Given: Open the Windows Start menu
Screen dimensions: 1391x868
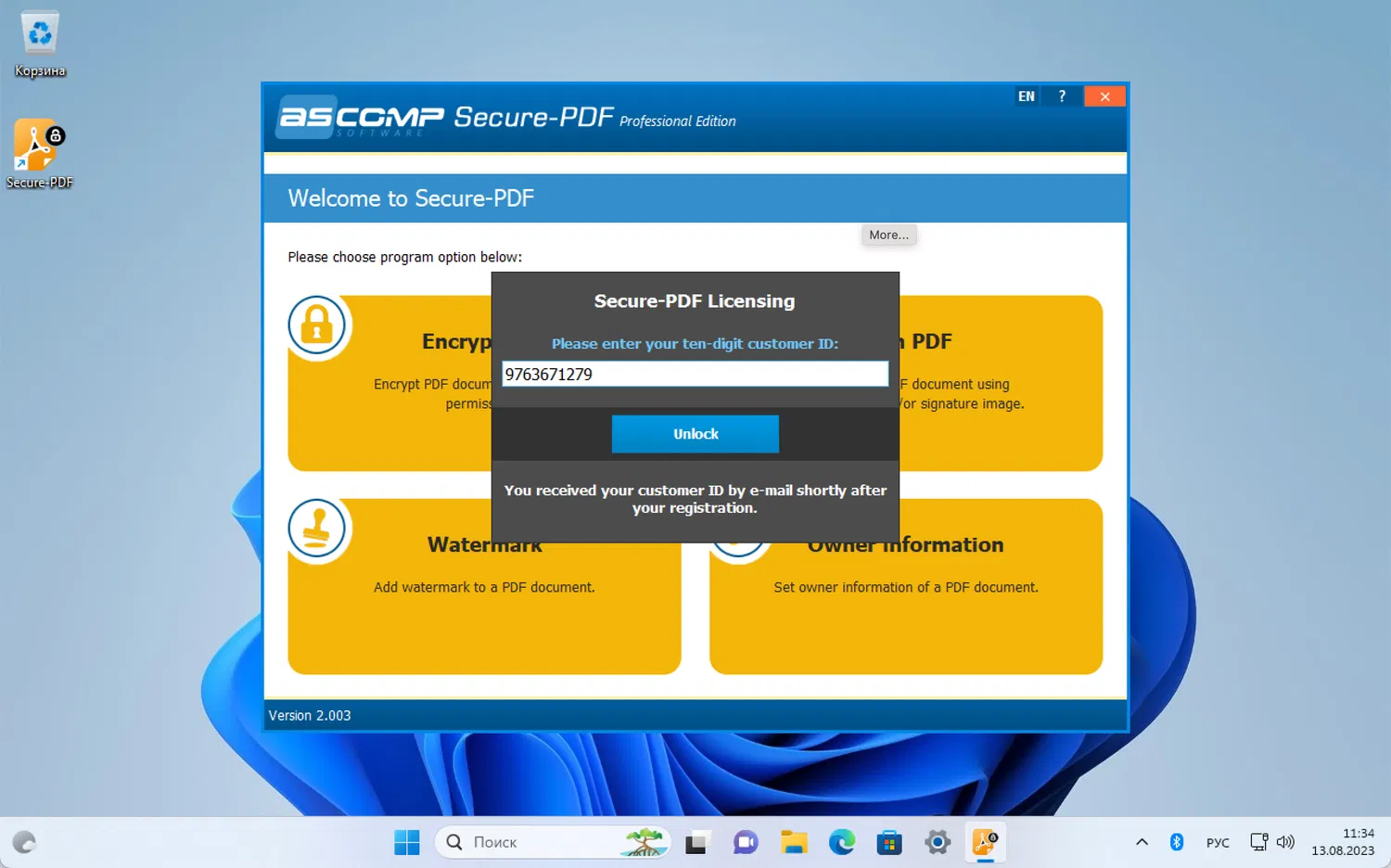Looking at the screenshot, I should point(407,842).
